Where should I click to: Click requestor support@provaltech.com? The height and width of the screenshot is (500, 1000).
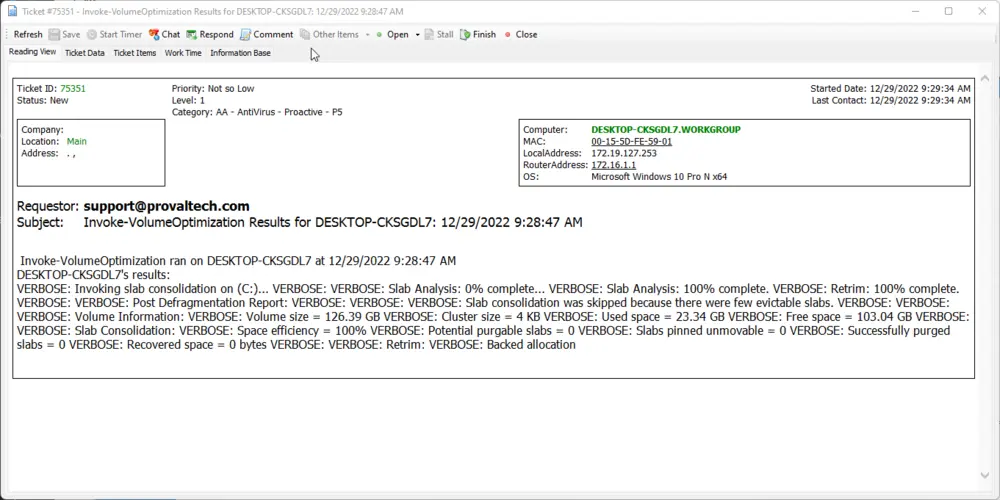tap(166, 206)
